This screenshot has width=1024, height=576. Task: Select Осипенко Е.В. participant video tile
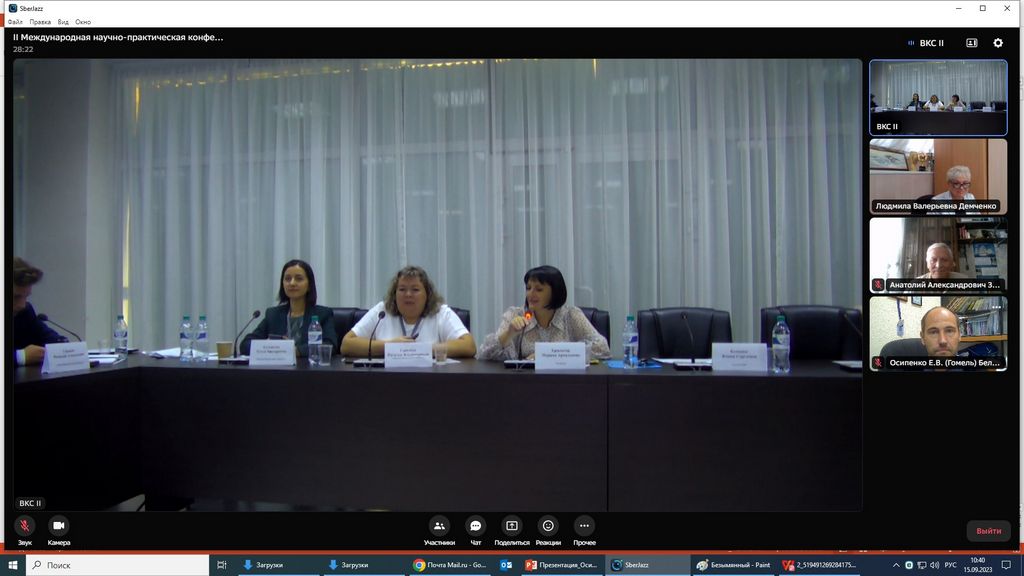(x=938, y=333)
